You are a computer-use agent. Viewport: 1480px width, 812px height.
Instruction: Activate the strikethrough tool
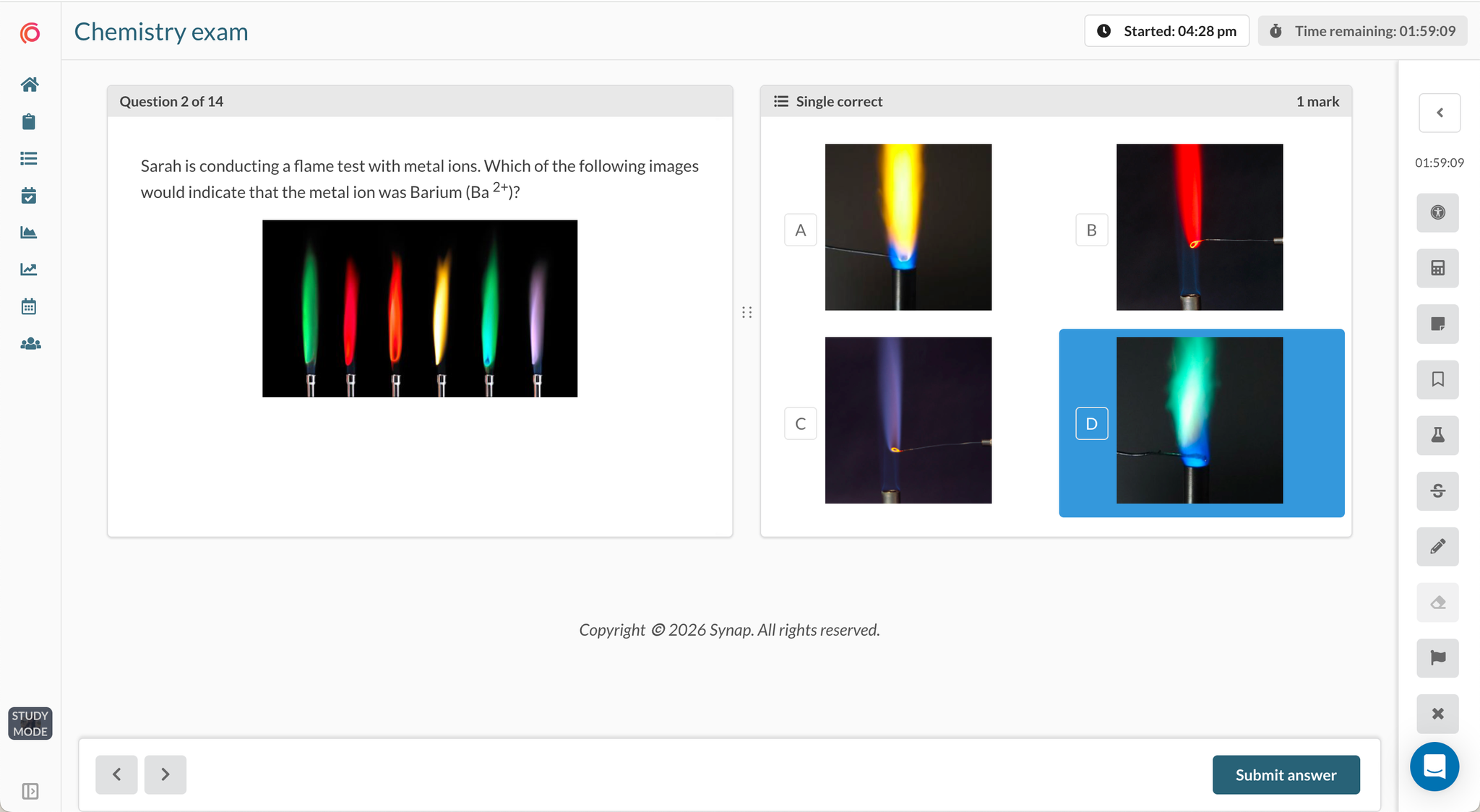(1438, 491)
